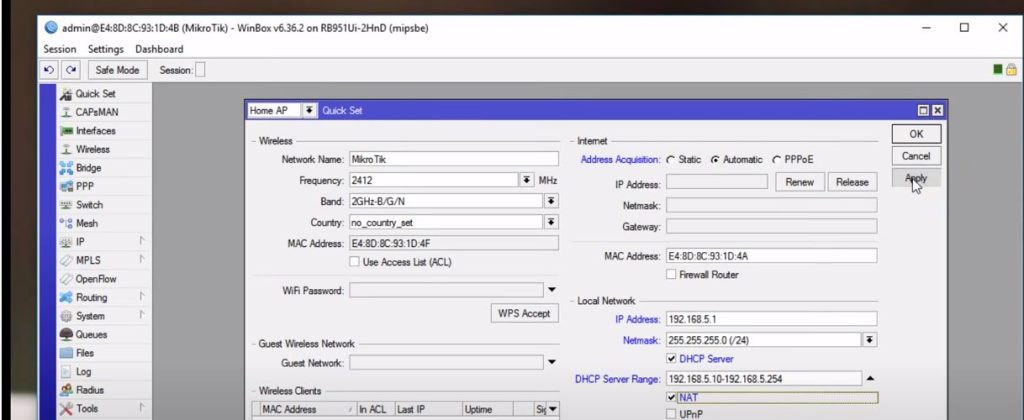Open the CAPsMAN sidebar item
The height and width of the screenshot is (420, 1024).
tap(97, 112)
